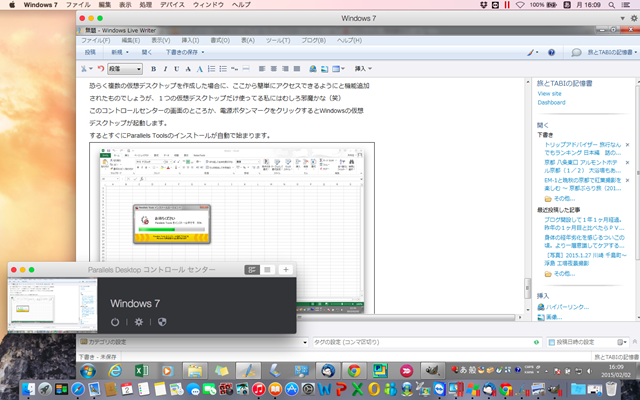Open the ファイル(F) menu in Live Writer
The height and width of the screenshot is (400, 640).
point(96,40)
